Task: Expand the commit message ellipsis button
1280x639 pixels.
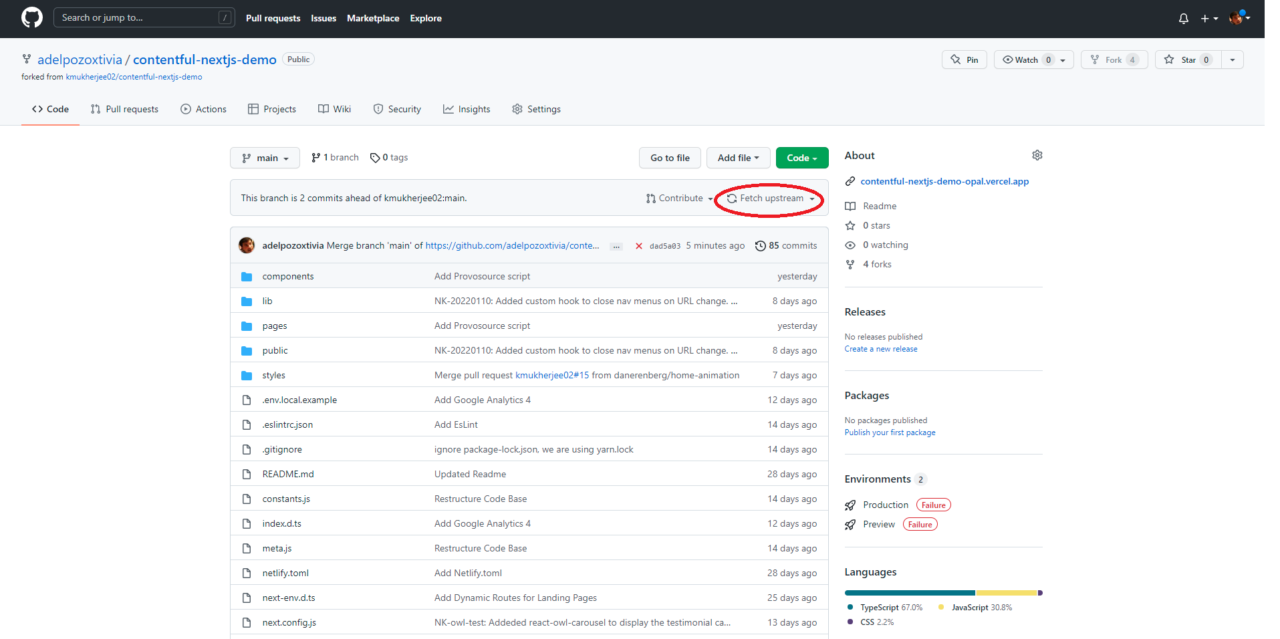Action: pos(616,246)
